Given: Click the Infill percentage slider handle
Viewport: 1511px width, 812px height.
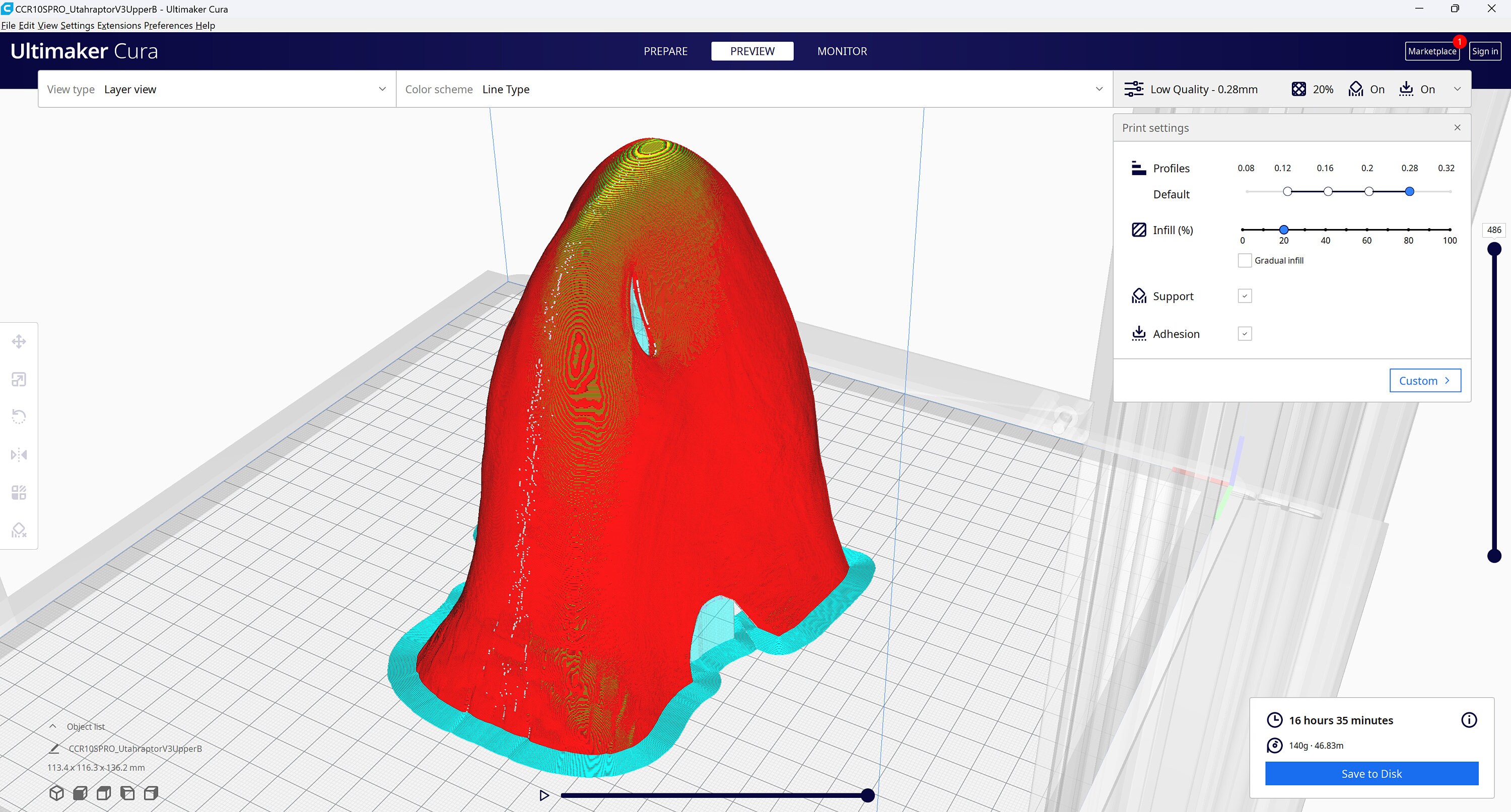Looking at the screenshot, I should [x=1283, y=230].
